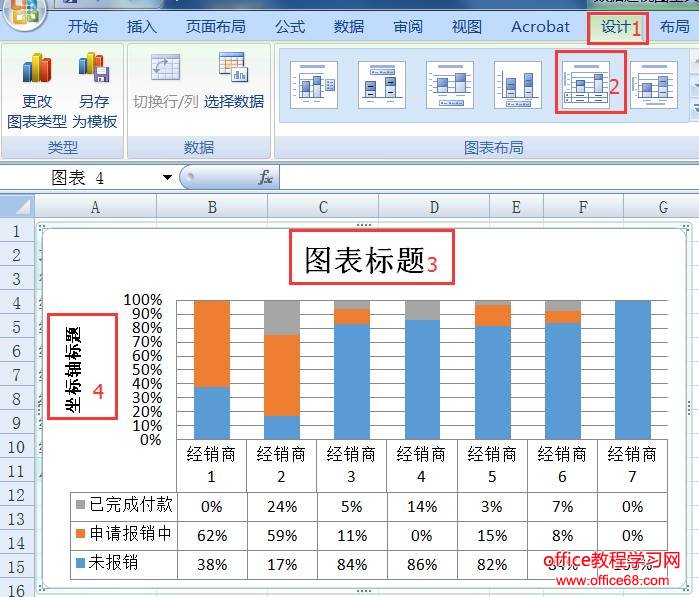The width and height of the screenshot is (699, 597).
Task: Click blue legend swatch for 未报销
Action: tap(80, 563)
